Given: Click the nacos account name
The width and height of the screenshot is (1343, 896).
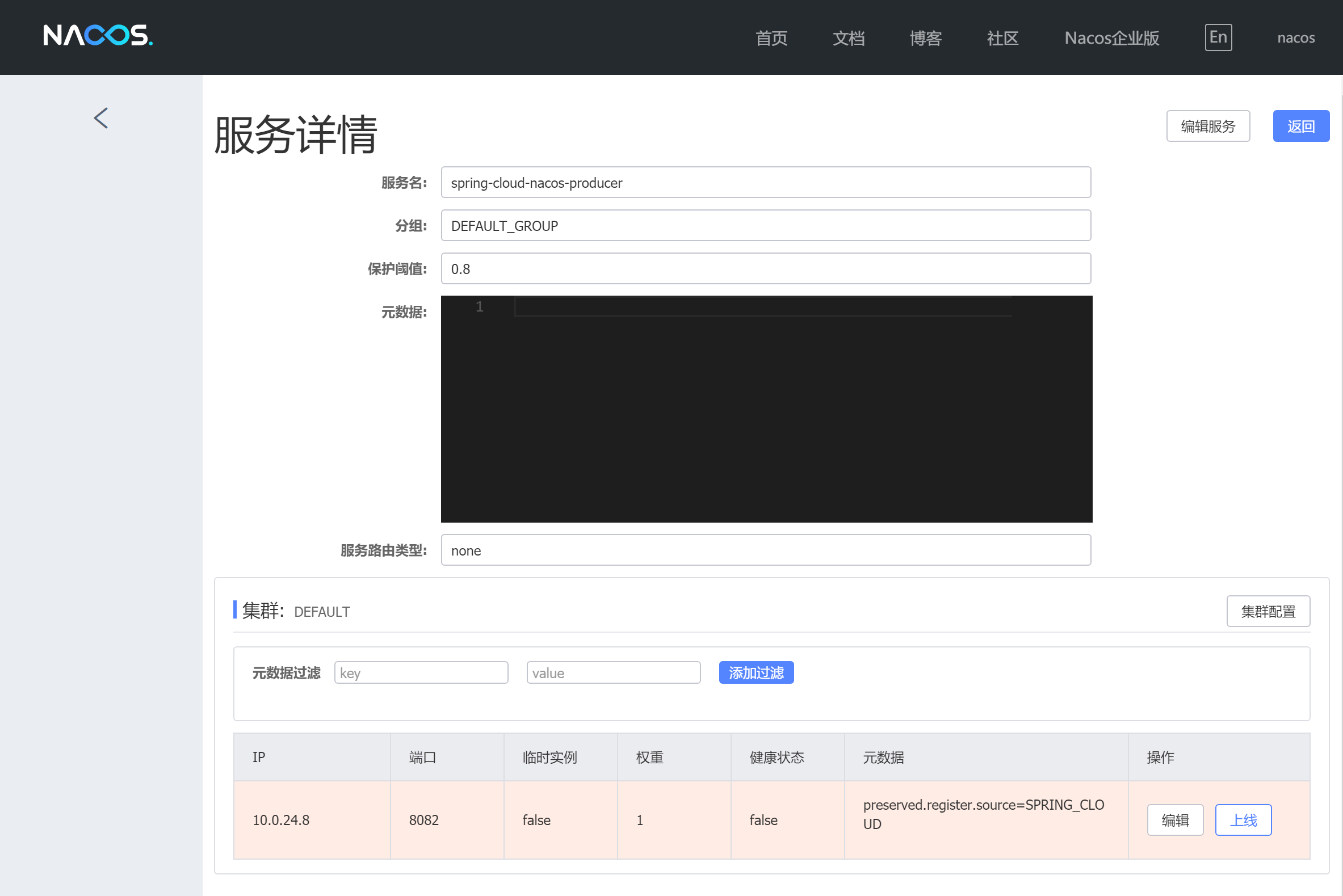Looking at the screenshot, I should click(1295, 37).
